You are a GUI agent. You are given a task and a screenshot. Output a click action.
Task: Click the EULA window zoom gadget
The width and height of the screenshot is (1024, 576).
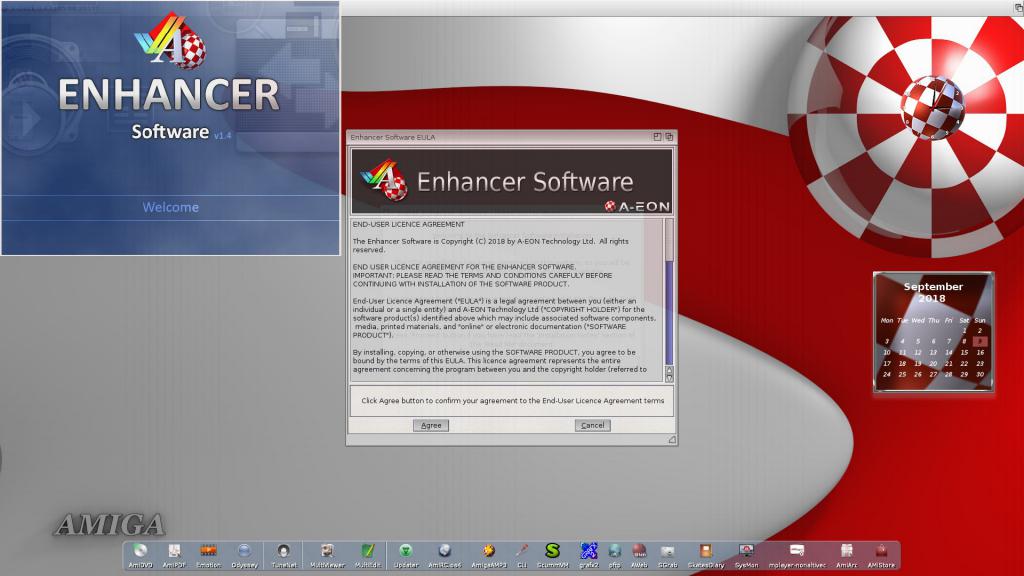pos(657,136)
